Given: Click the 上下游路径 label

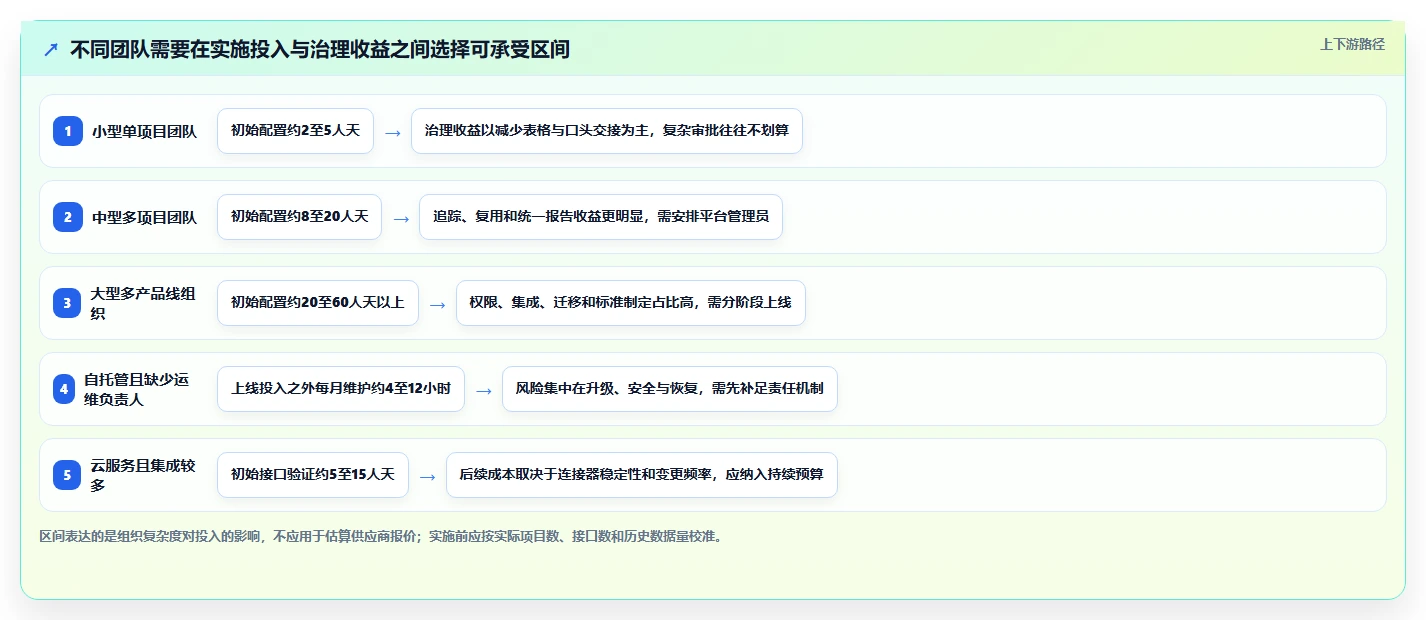Looking at the screenshot, I should tap(1352, 44).
